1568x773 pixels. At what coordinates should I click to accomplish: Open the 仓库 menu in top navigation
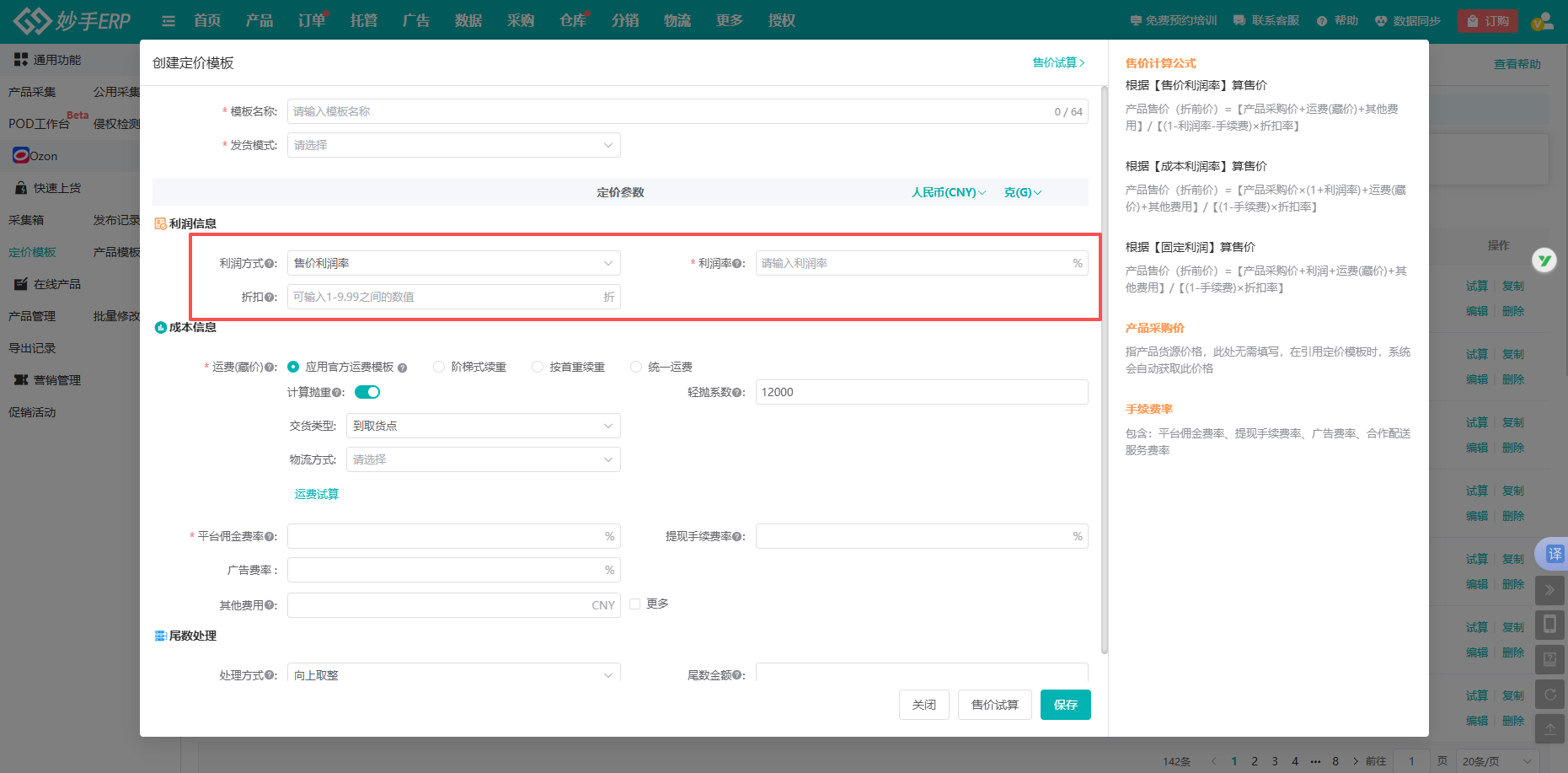[572, 21]
